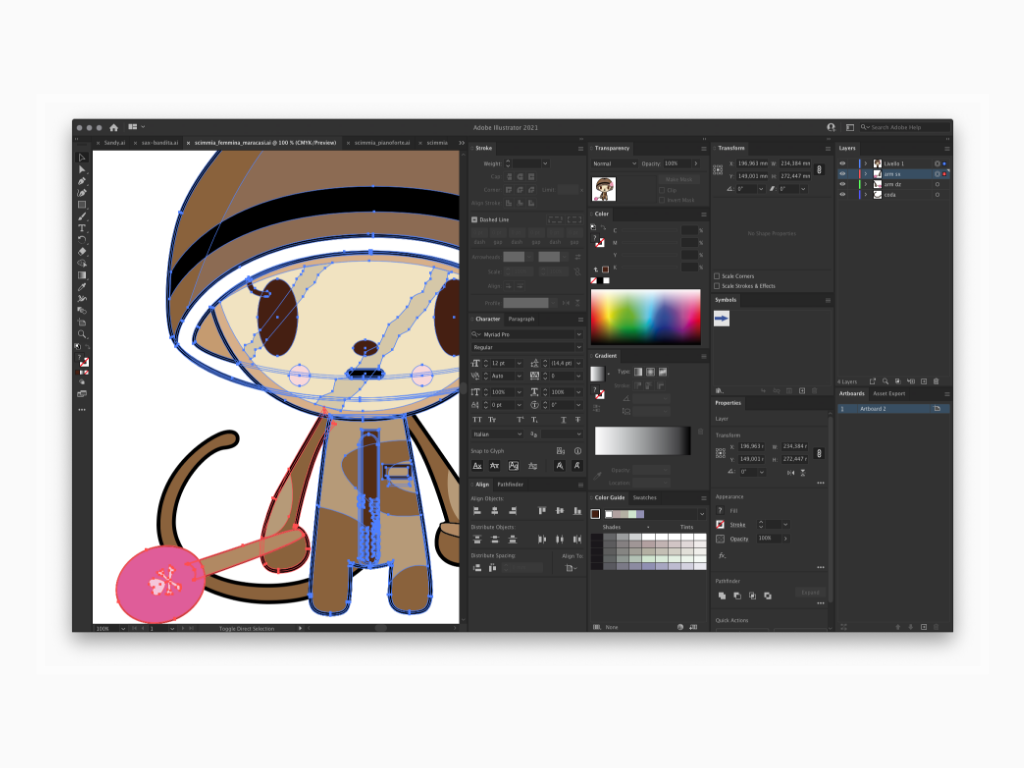Screen dimensions: 1024x768
Task: Toggle Constrain Proportions link in Transform panel
Action: point(820,170)
